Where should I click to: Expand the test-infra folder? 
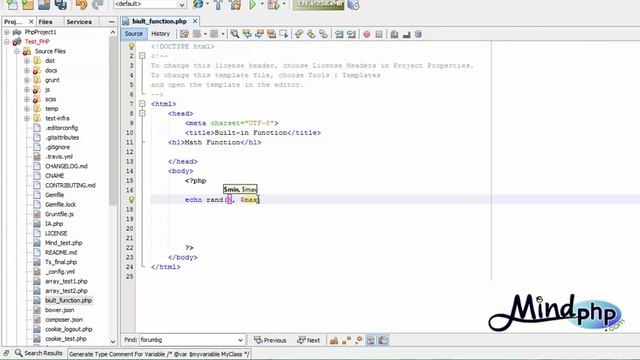[x=27, y=118]
